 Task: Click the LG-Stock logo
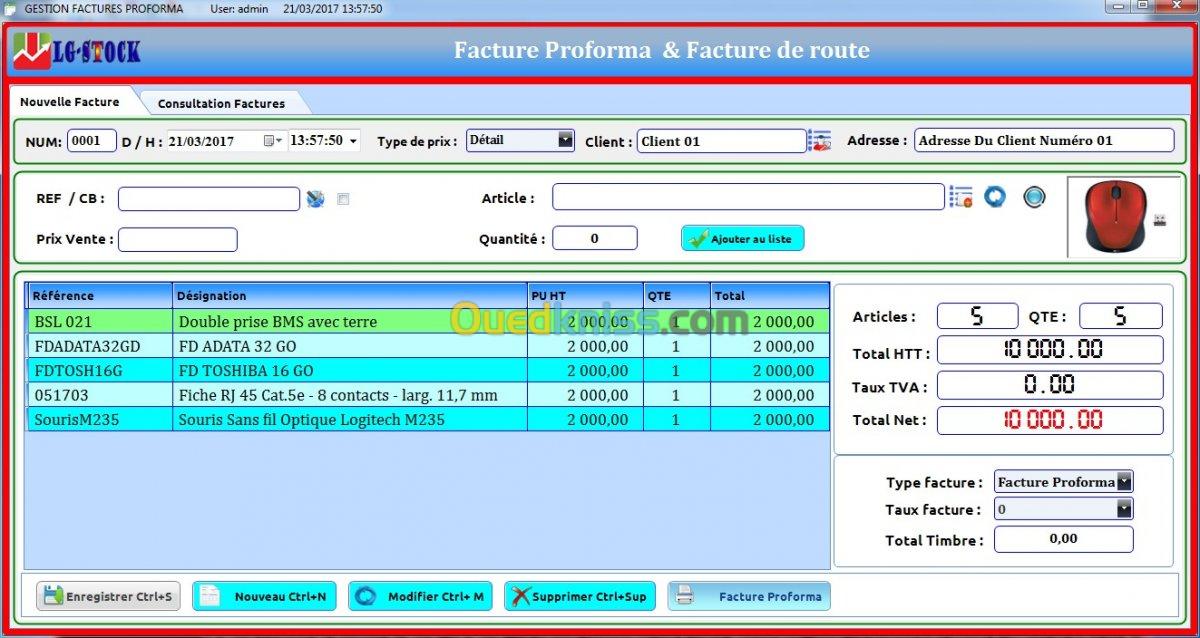coord(77,51)
